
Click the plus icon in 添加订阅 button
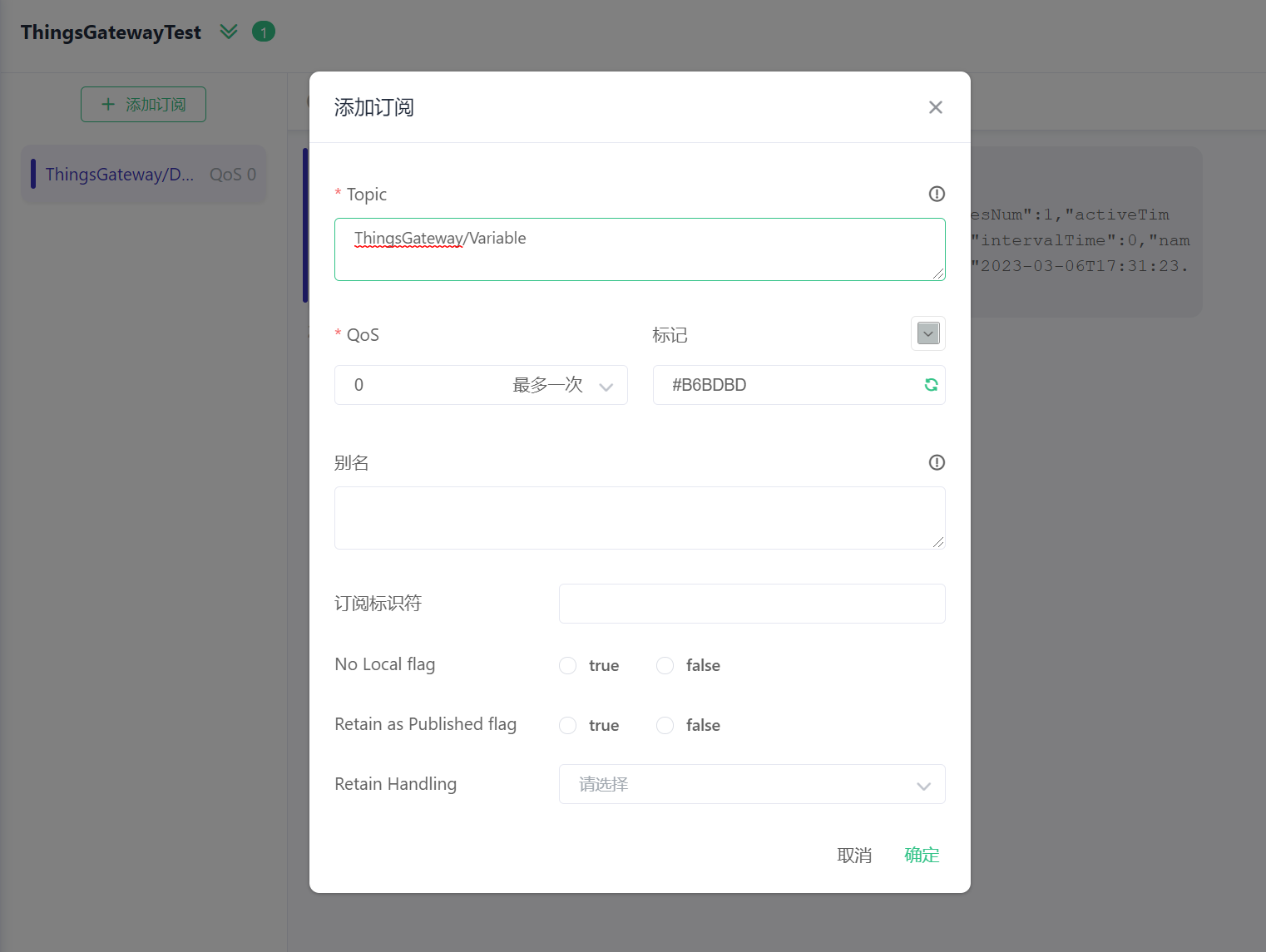(x=108, y=105)
